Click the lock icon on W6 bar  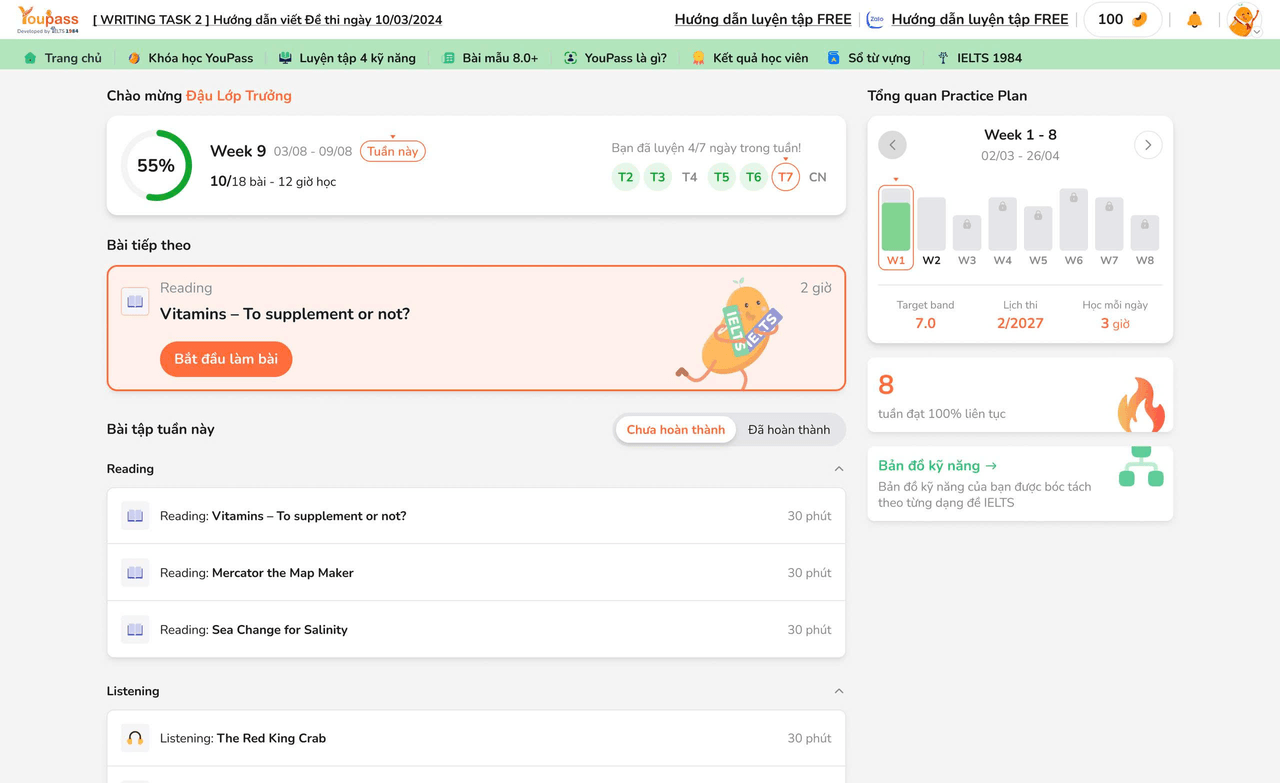click(1074, 198)
